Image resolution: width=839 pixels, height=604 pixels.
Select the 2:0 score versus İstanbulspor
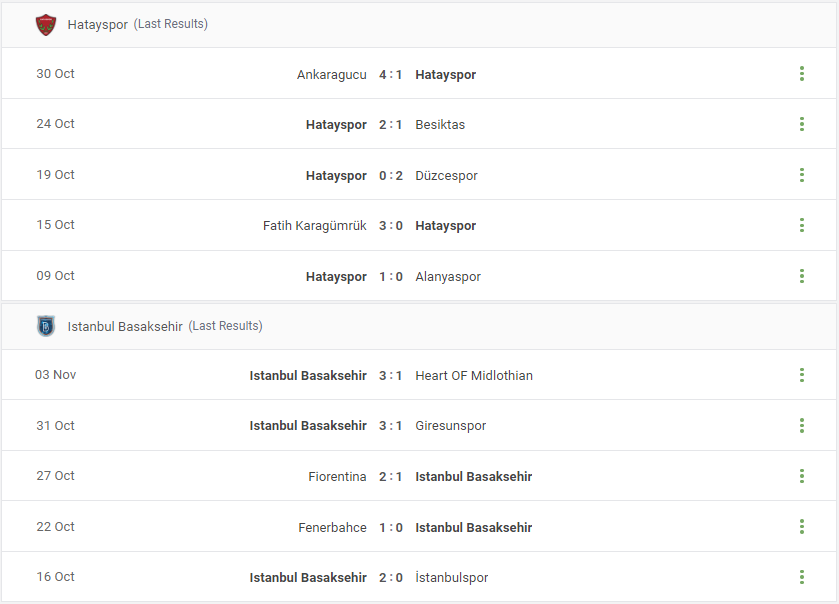391,578
